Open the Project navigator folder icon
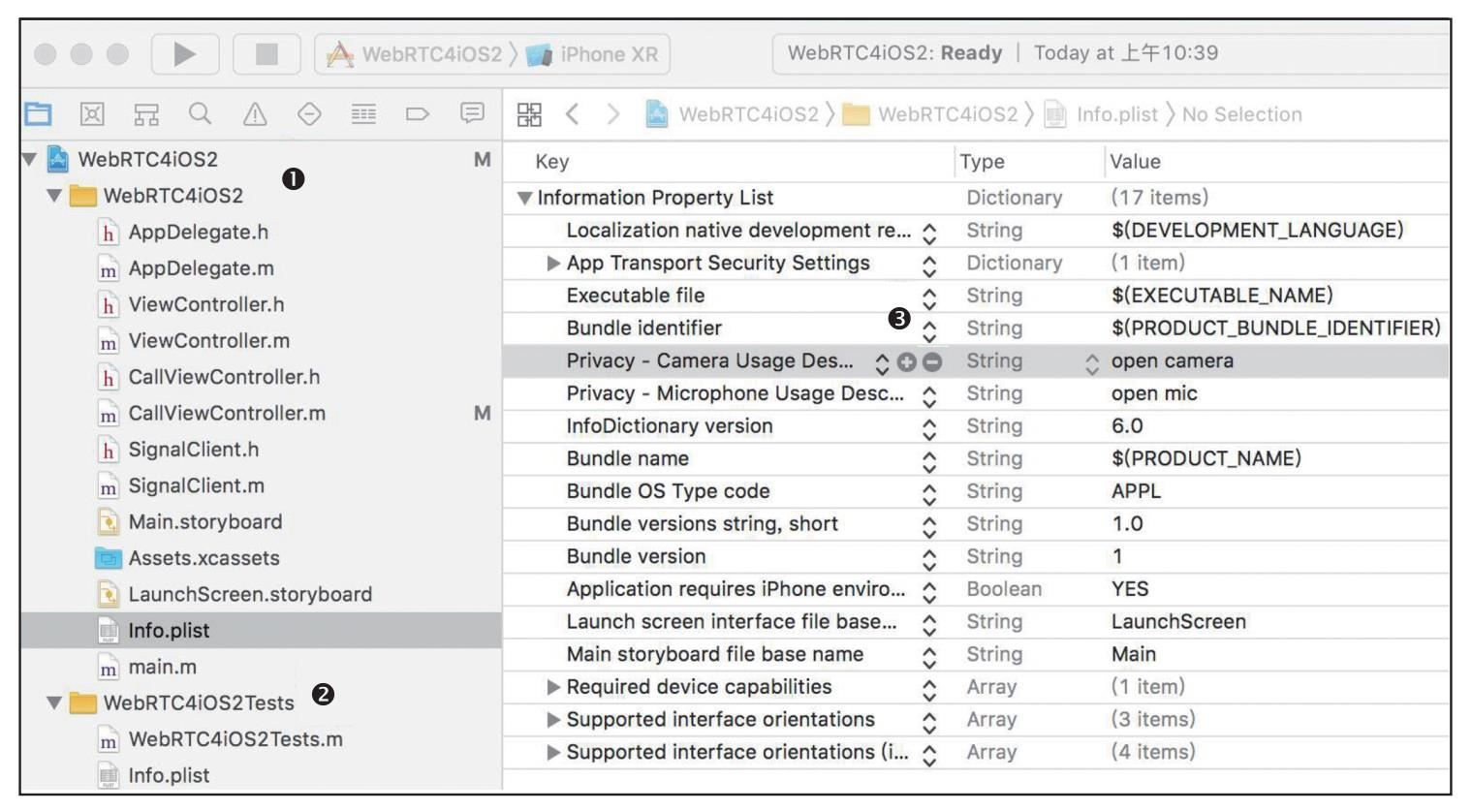 point(38,114)
